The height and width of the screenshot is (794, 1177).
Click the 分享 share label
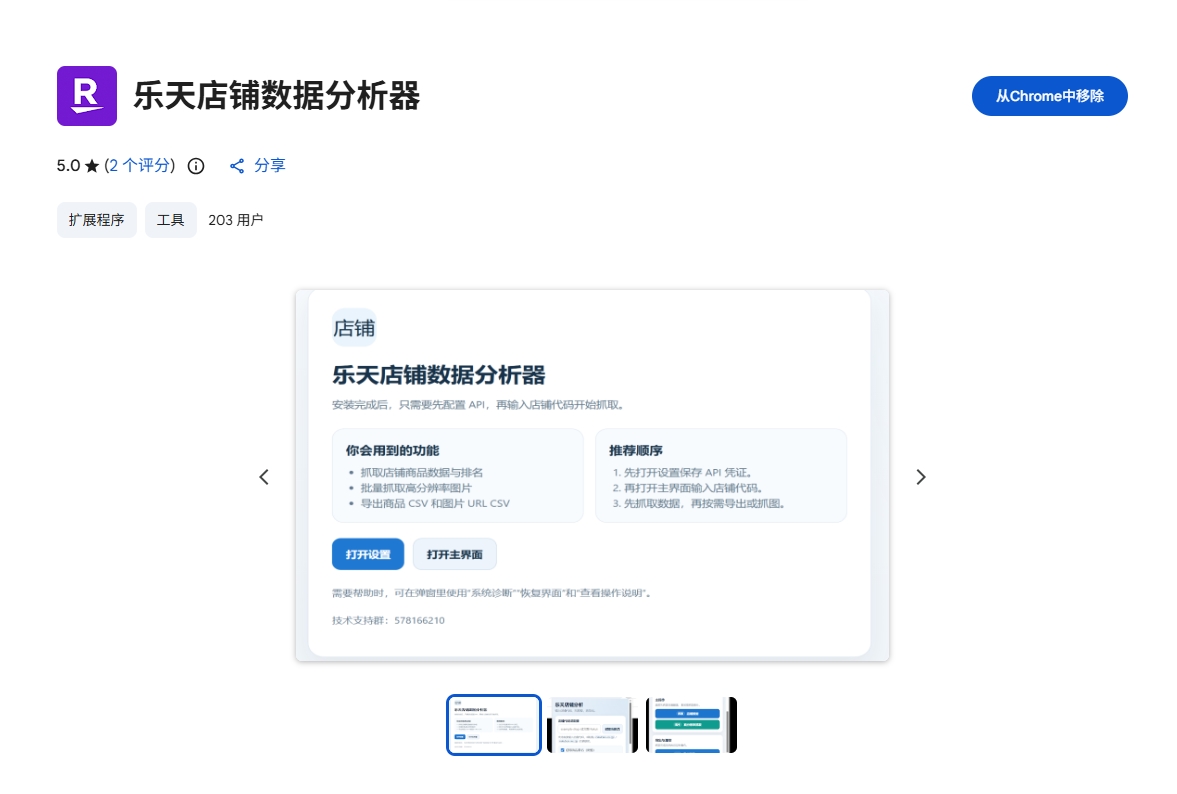pos(270,166)
